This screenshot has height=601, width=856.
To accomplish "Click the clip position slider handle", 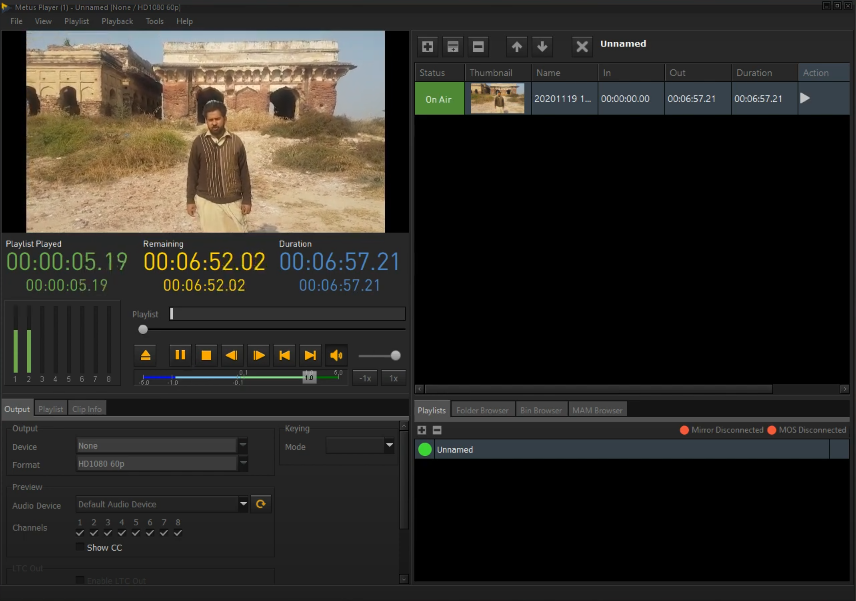I will click(143, 329).
